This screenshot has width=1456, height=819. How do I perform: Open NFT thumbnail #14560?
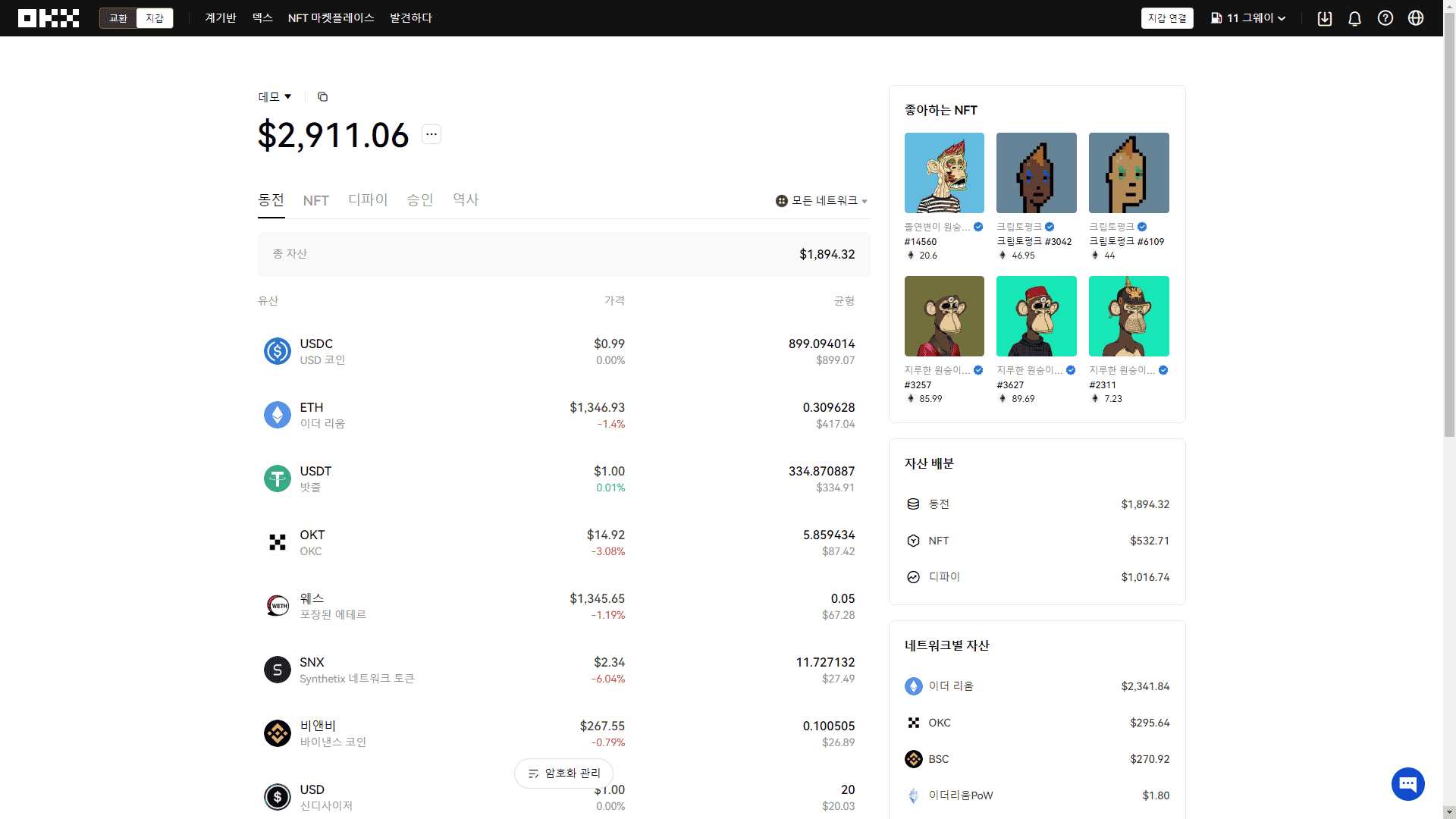(x=944, y=173)
